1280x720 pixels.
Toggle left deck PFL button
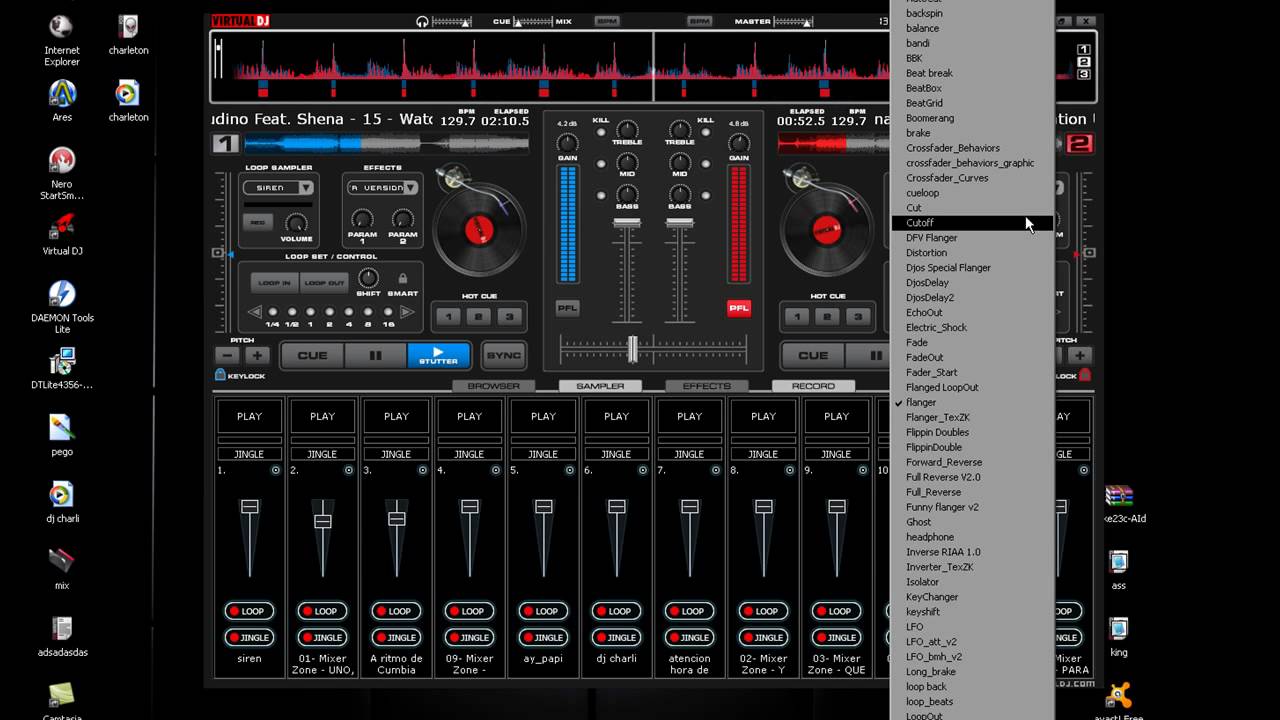click(x=567, y=308)
